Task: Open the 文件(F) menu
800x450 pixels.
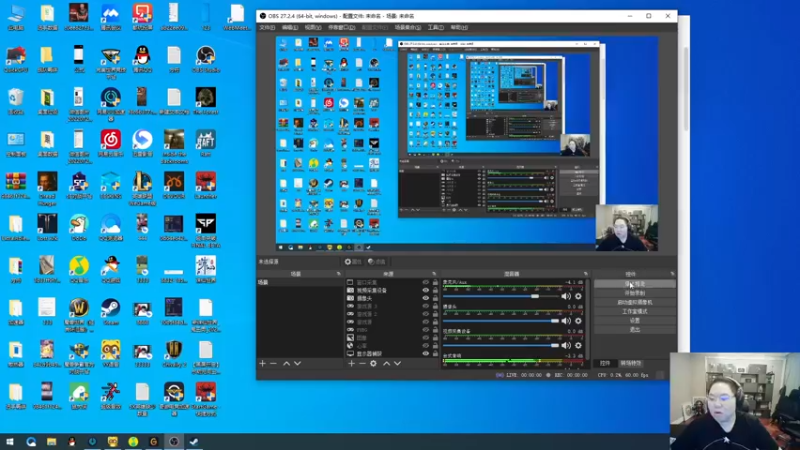Action: pyautogui.click(x=267, y=28)
